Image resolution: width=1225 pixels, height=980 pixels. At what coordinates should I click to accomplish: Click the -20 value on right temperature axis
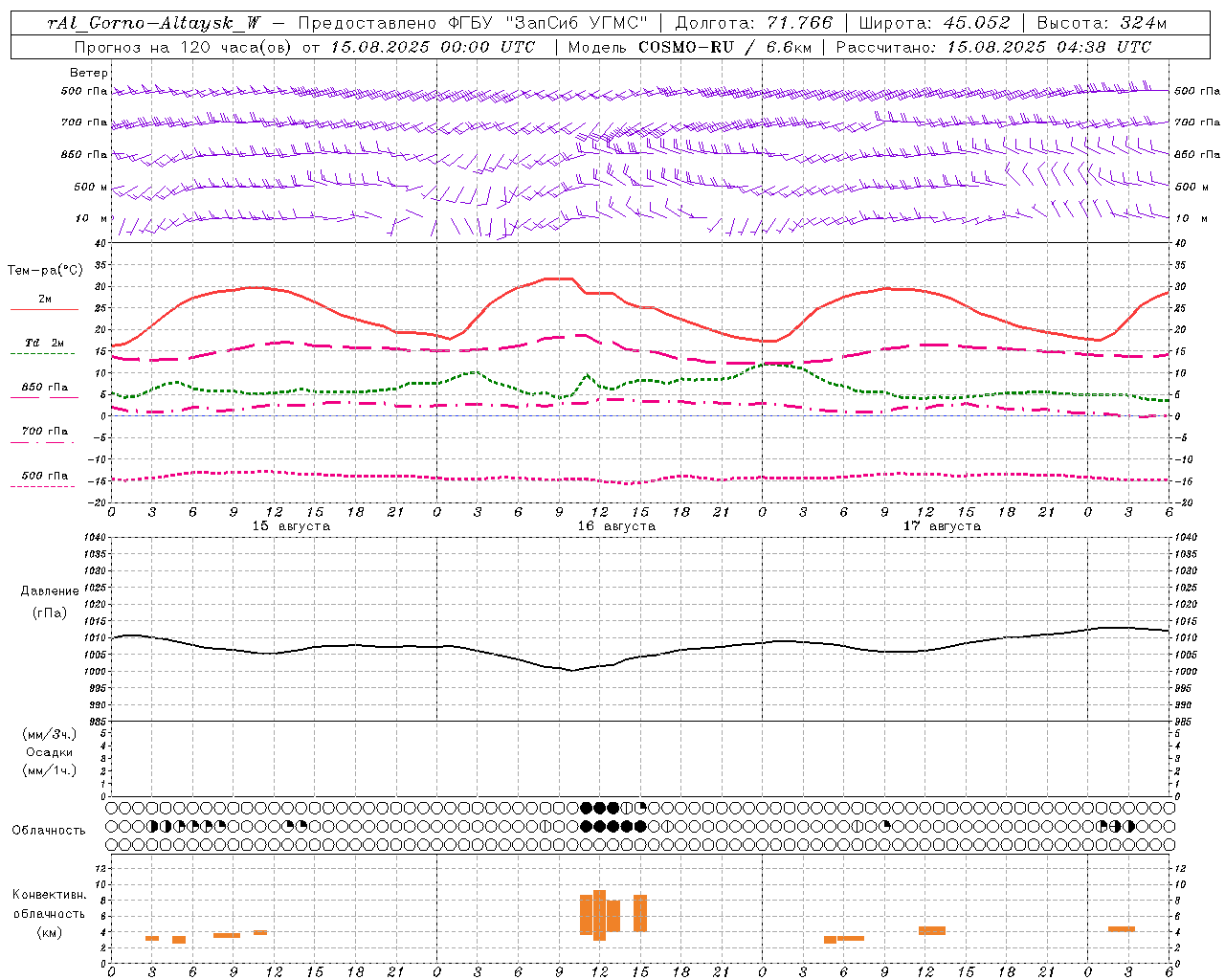[x=1184, y=502]
